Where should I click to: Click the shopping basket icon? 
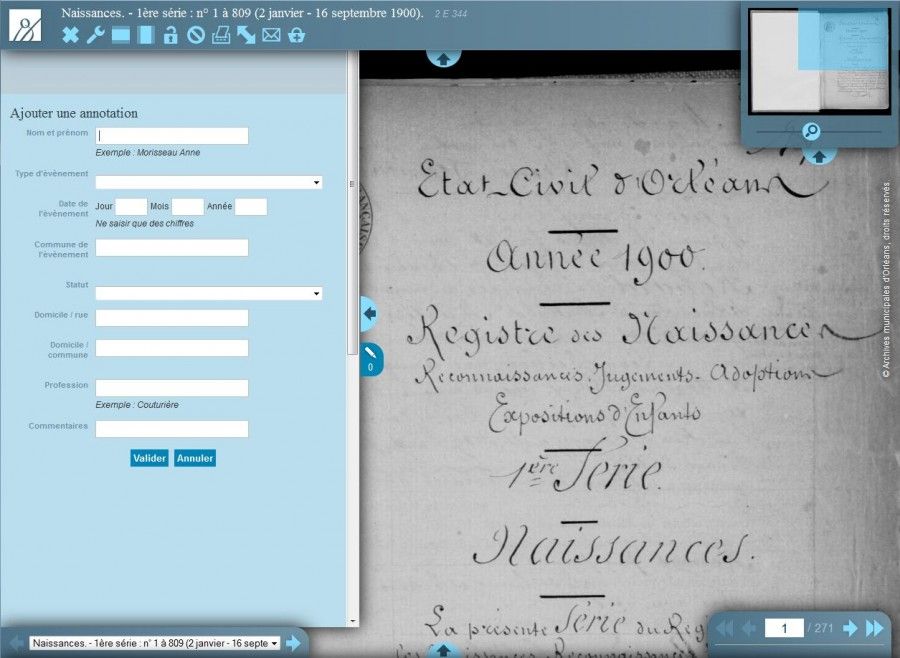point(296,36)
